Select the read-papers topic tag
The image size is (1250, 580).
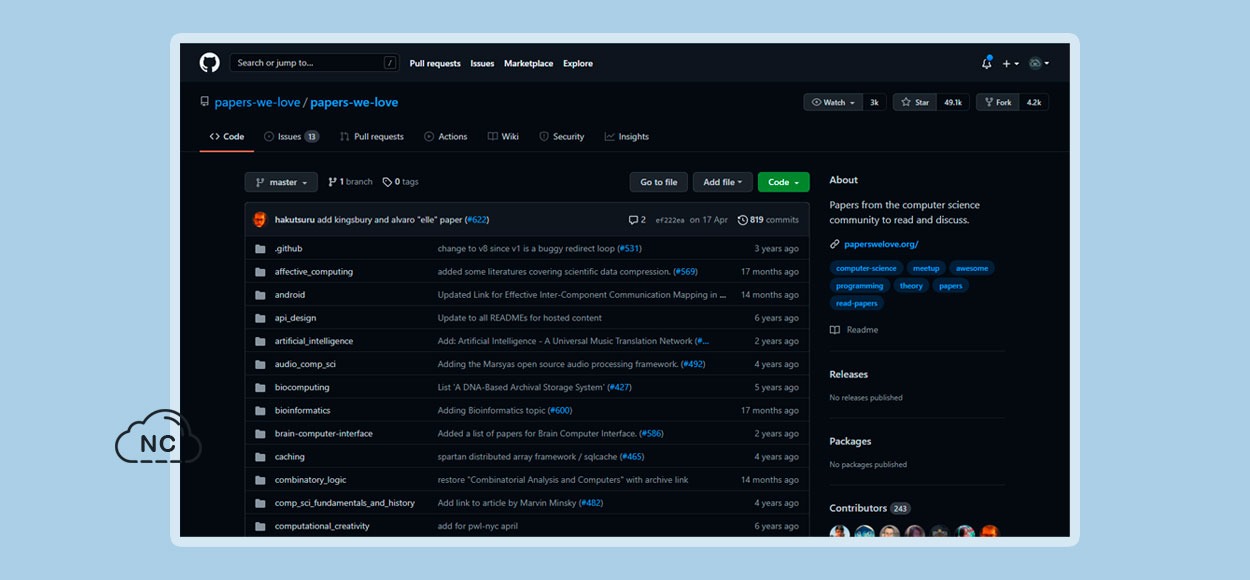(857, 303)
